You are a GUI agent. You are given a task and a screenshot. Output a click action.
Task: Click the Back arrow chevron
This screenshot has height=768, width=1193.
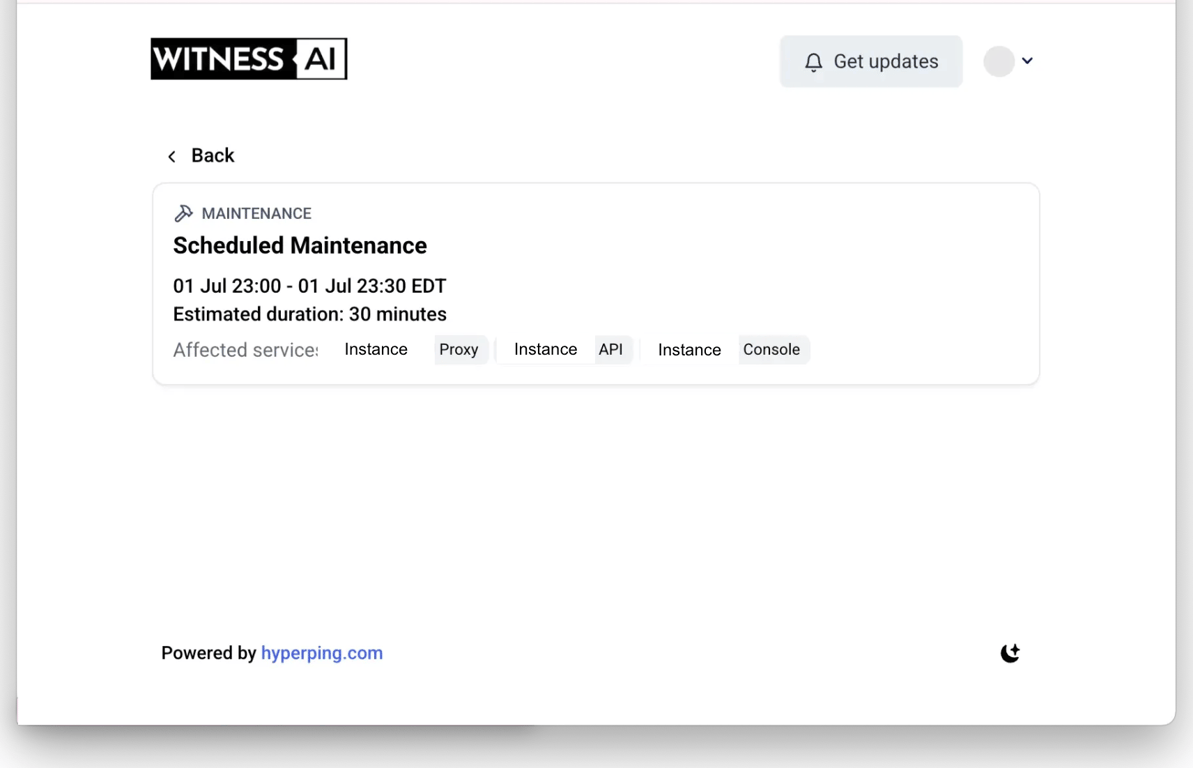point(172,156)
